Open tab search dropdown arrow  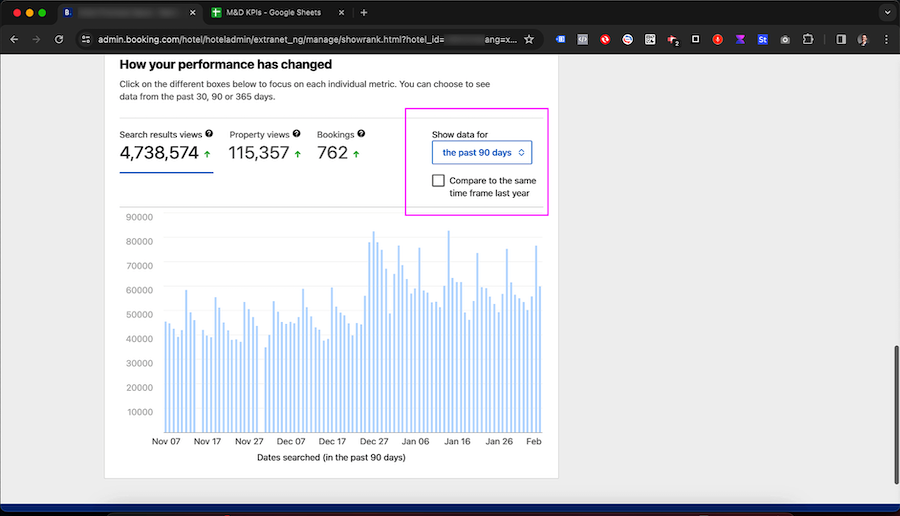point(887,13)
